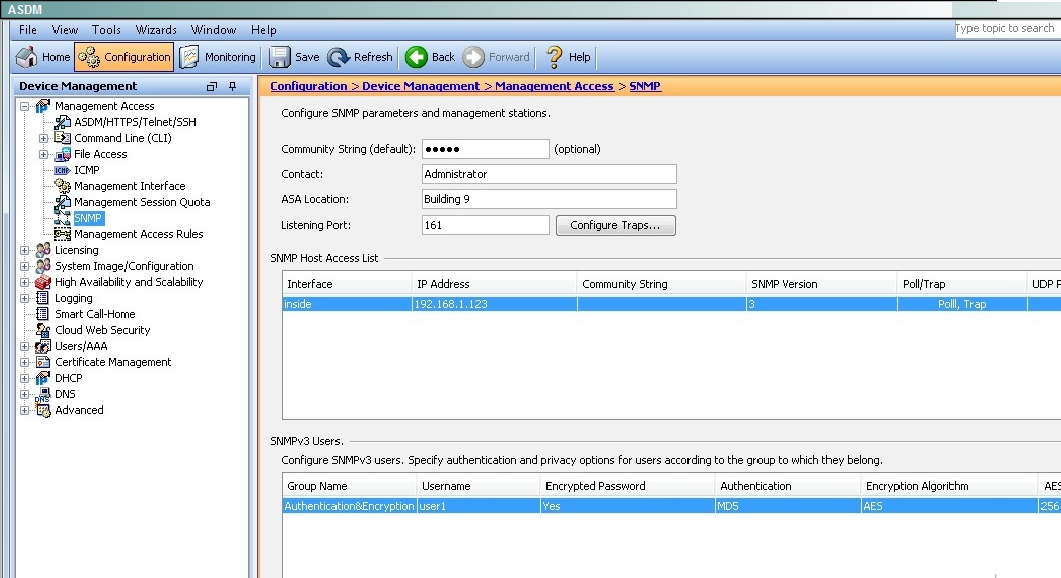
Task: Follow the SNMP breadcrumb link
Action: 645,86
